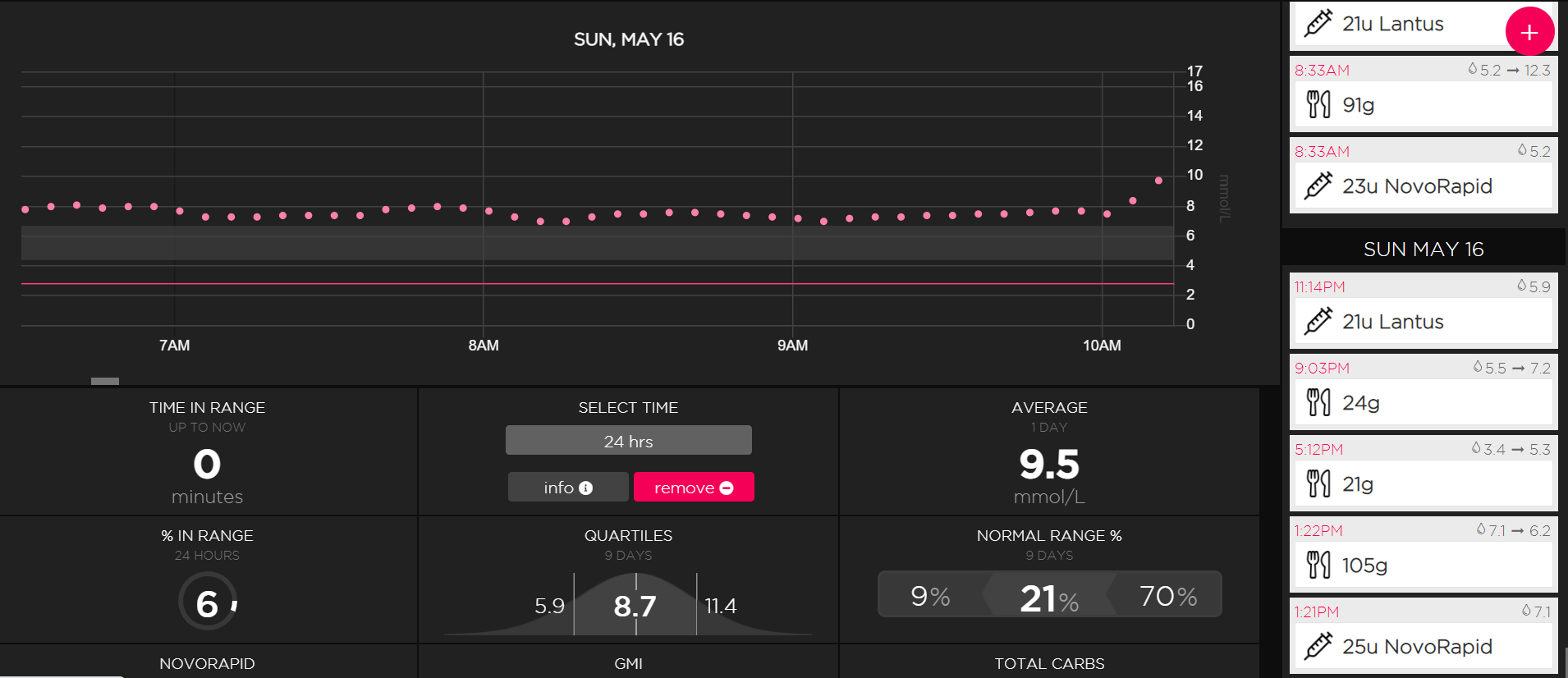The height and width of the screenshot is (678, 1568).
Task: Open the Time In Range tile
Action: click(x=208, y=452)
